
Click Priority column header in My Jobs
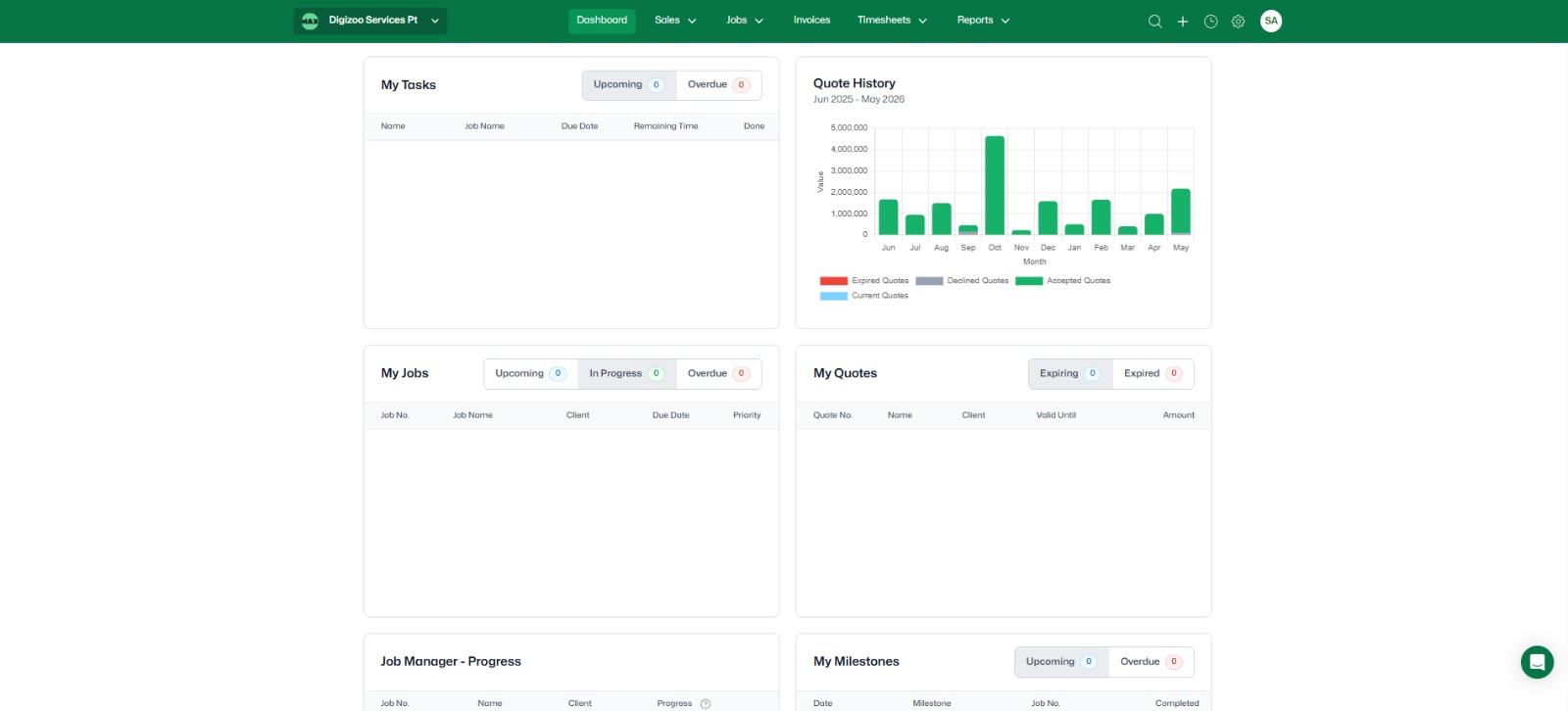[747, 415]
